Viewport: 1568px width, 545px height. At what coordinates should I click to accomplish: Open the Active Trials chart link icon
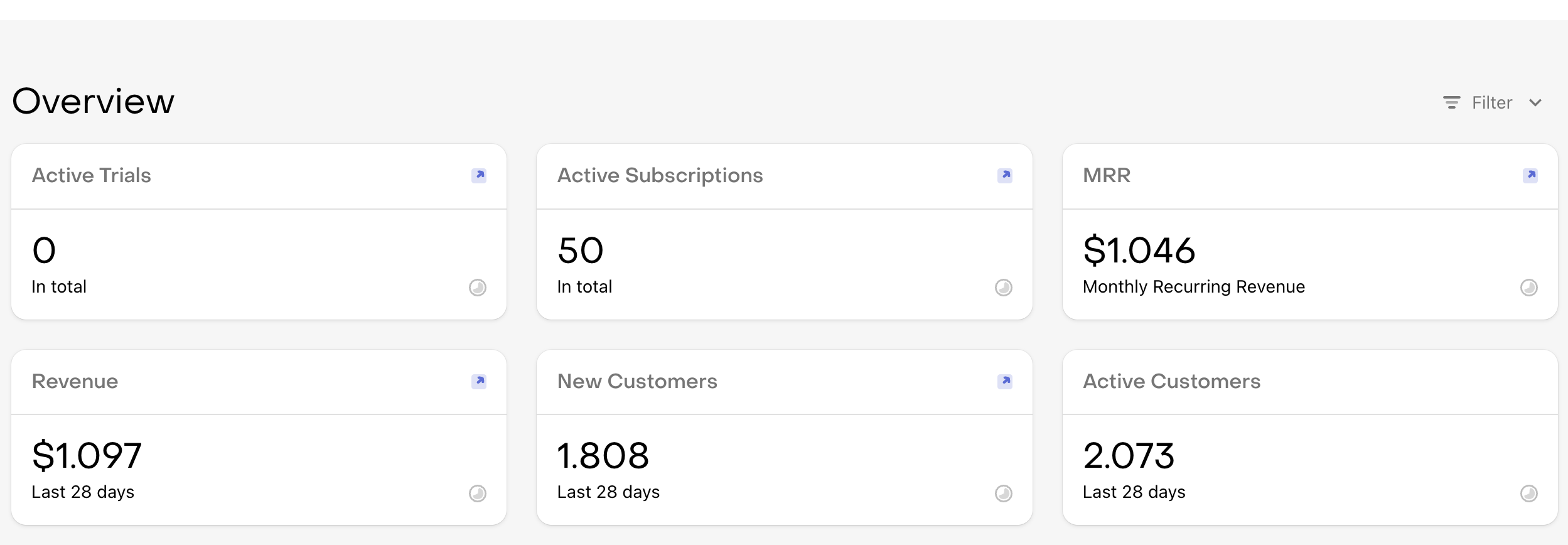pos(479,175)
